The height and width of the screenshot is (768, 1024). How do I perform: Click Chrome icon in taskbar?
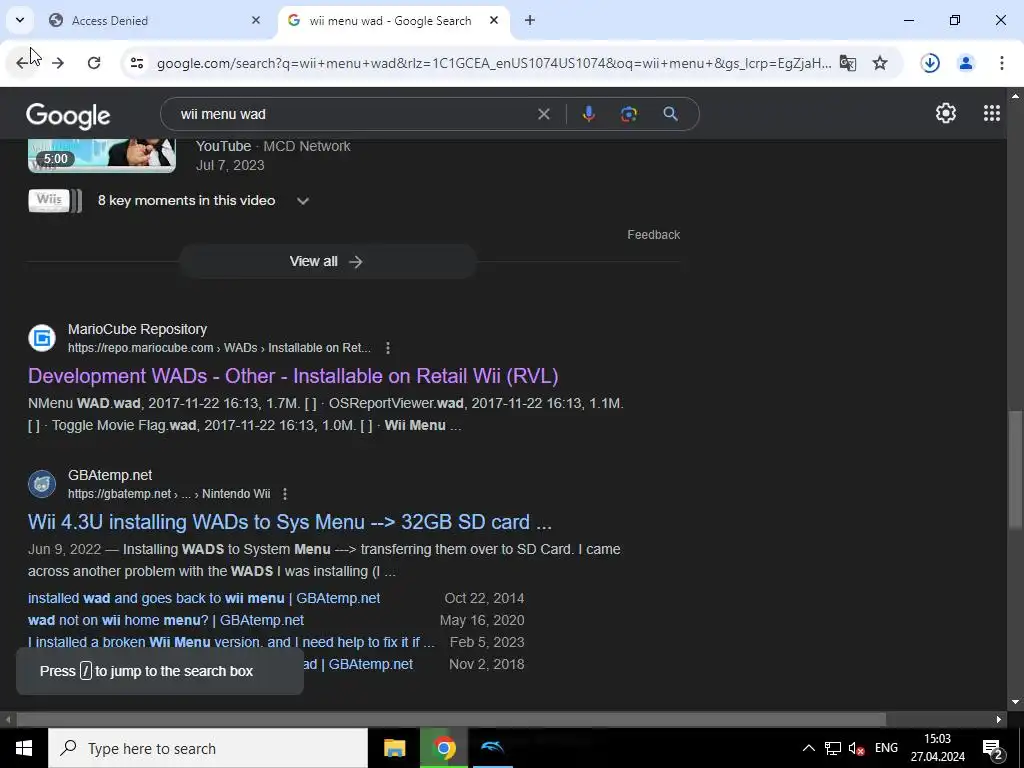tap(444, 748)
